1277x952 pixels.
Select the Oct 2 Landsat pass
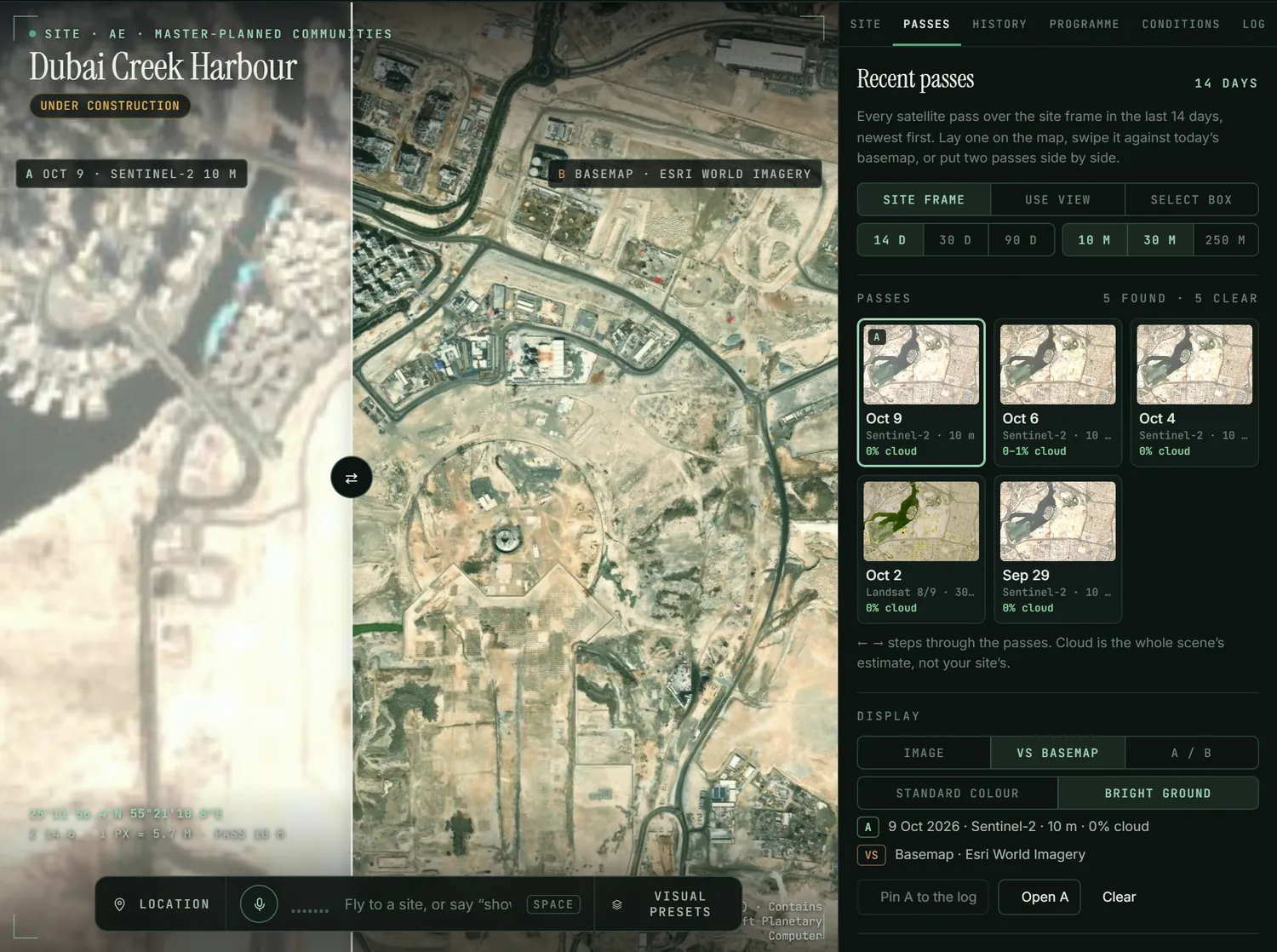(x=921, y=549)
